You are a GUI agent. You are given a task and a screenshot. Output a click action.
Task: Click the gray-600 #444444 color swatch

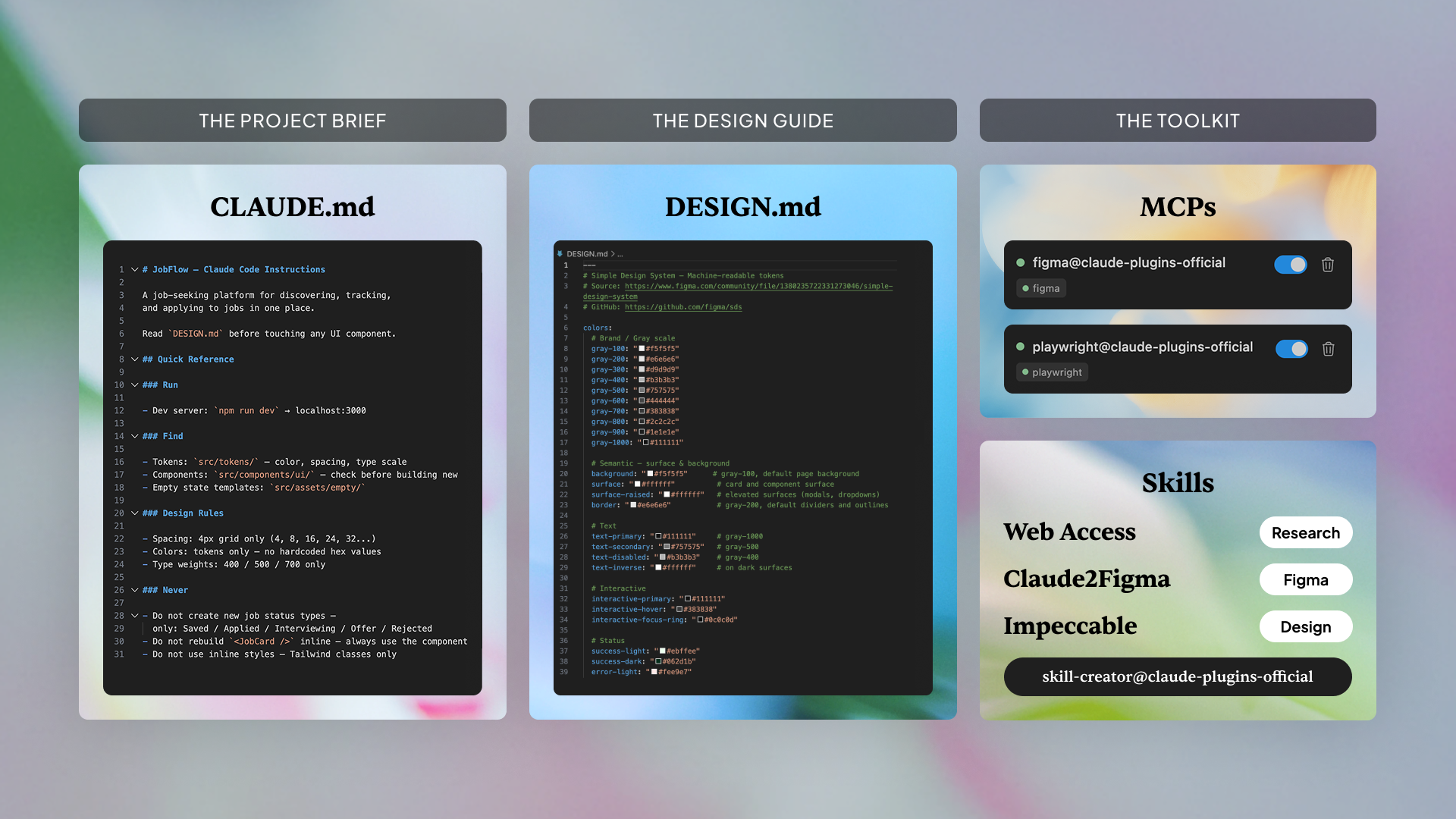pos(642,401)
